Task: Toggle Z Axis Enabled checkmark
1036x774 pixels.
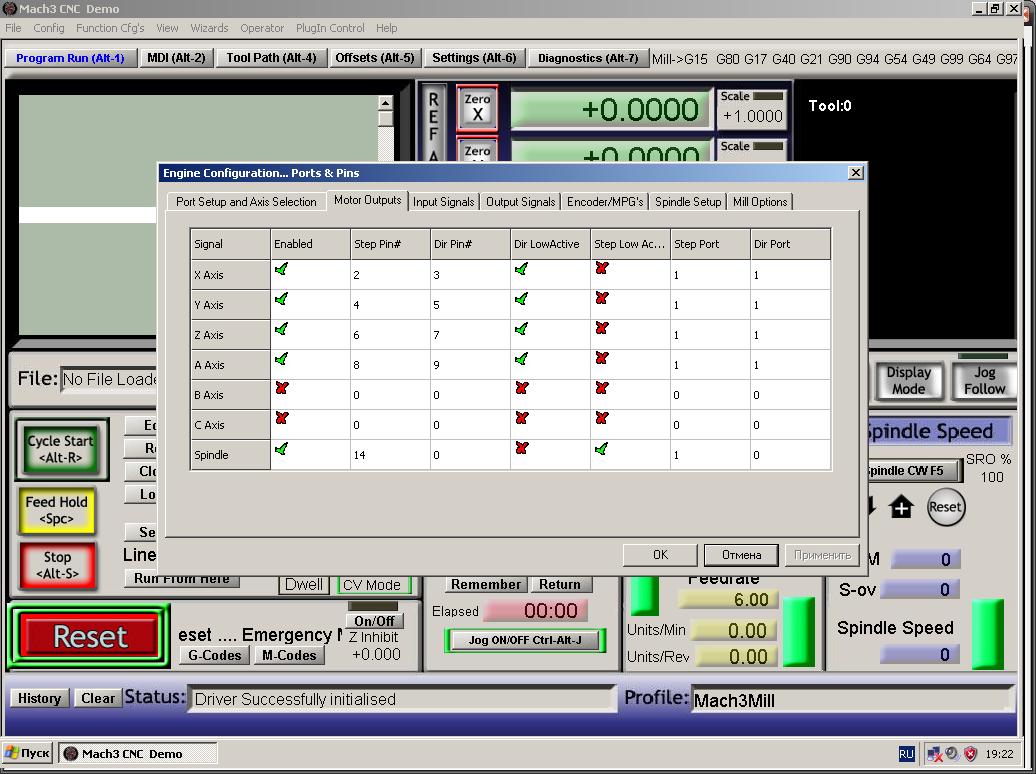Action: point(281,329)
